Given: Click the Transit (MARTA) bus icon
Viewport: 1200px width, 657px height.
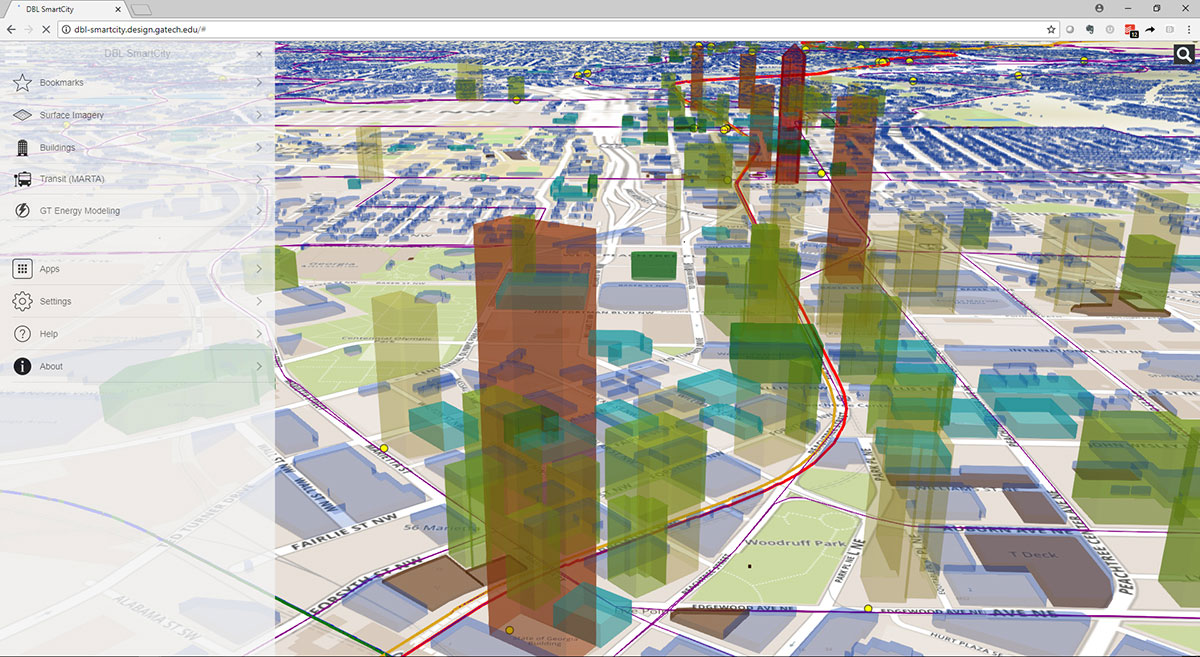Looking at the screenshot, I should tap(22, 180).
